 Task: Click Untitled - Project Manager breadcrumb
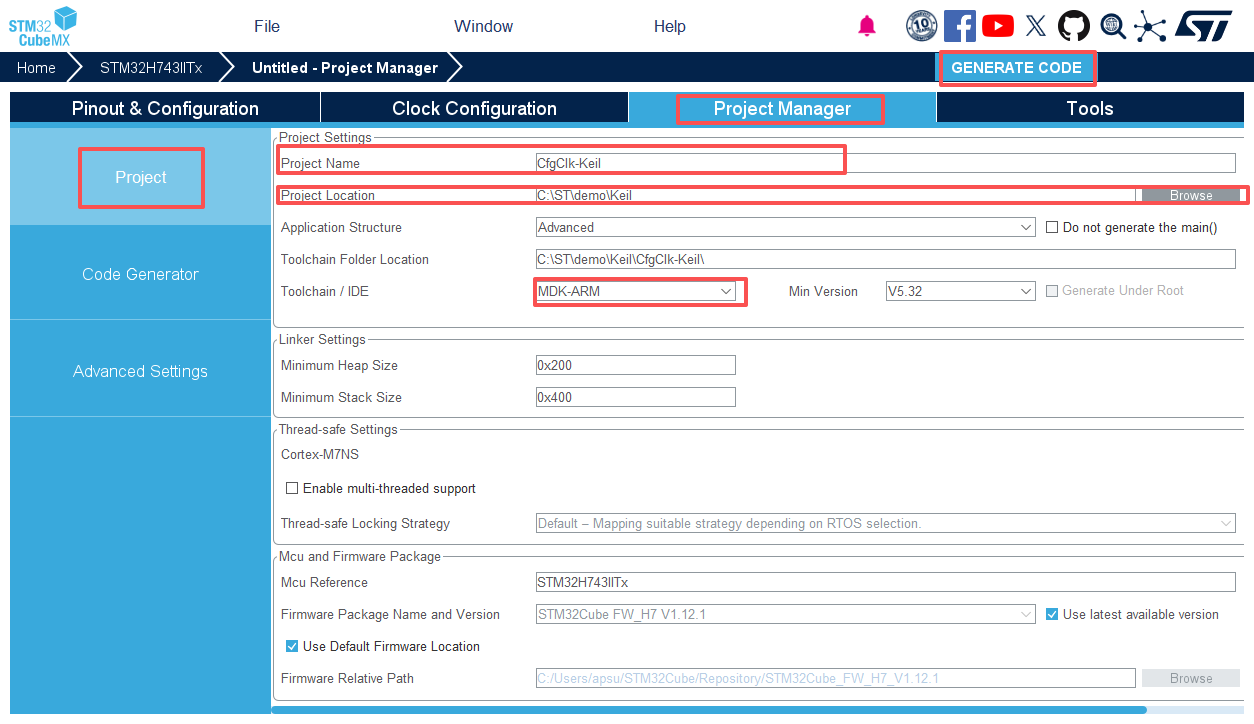[345, 68]
